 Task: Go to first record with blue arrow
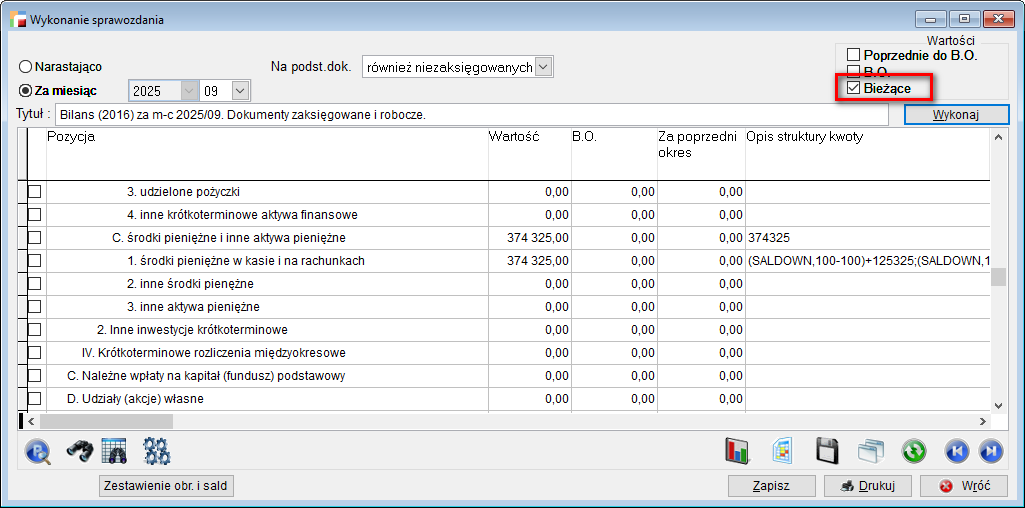[x=956, y=451]
